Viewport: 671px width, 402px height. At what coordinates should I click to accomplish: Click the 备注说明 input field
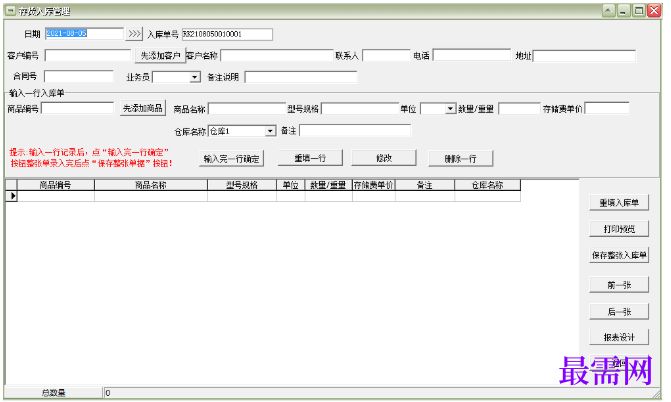[301, 77]
